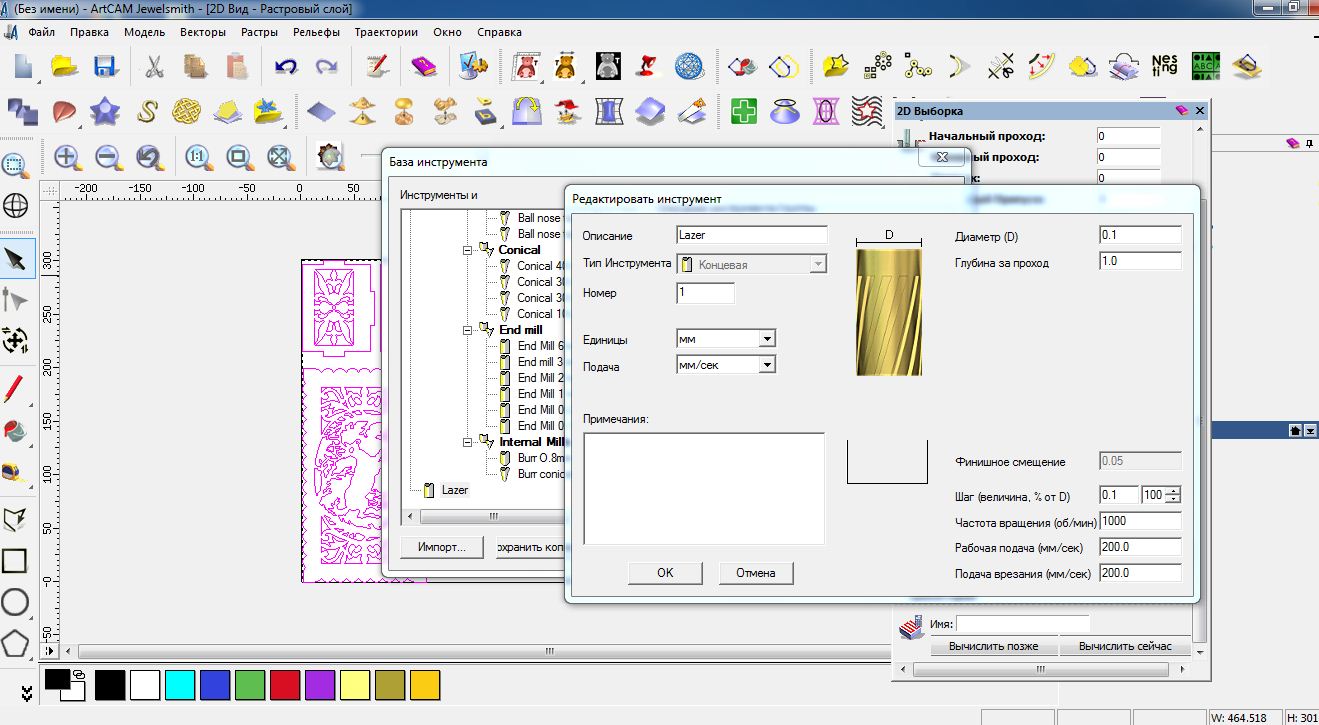This screenshot has height=725, width=1319.
Task: Open help book icon in 2D Выборка panel
Action: [x=1181, y=111]
